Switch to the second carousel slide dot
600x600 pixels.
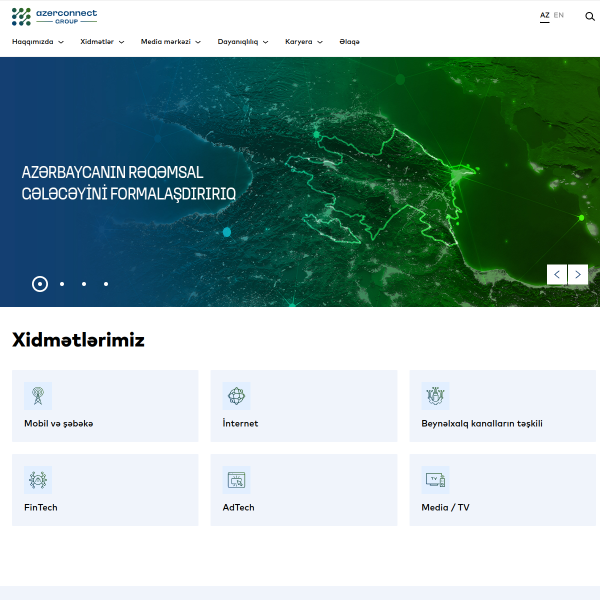[62, 284]
